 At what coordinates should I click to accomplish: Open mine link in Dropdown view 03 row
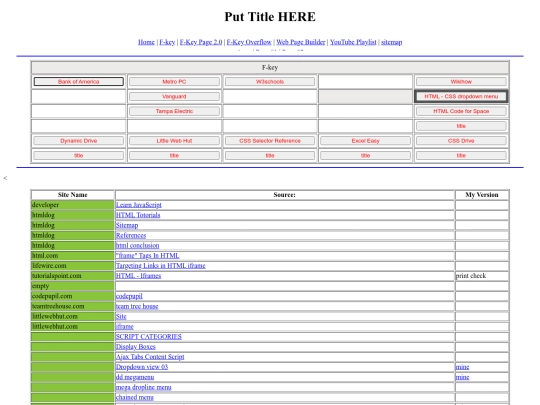tap(462, 367)
